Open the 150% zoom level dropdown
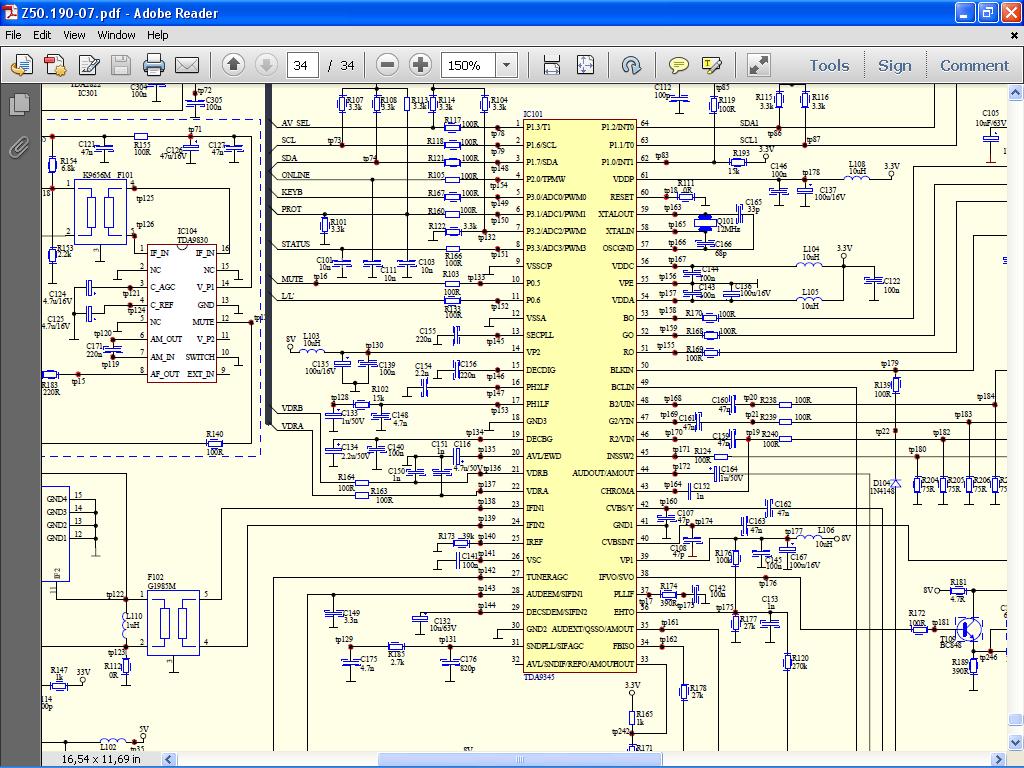Image resolution: width=1024 pixels, height=768 pixels. 507,66
